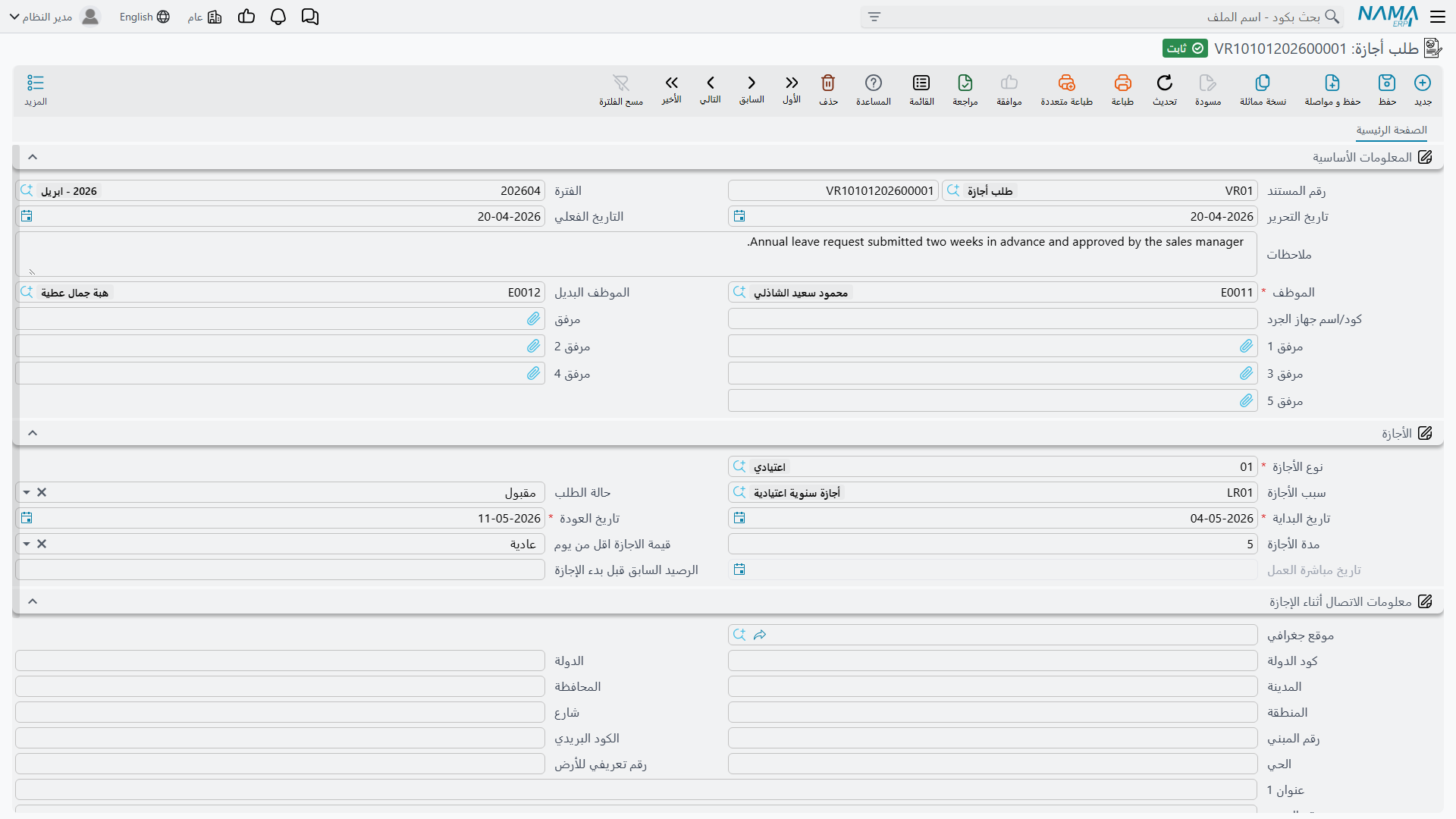Screen dimensions: 1456x819
Task: Collapse the المعلومات الأساسية section
Action: tap(33, 157)
